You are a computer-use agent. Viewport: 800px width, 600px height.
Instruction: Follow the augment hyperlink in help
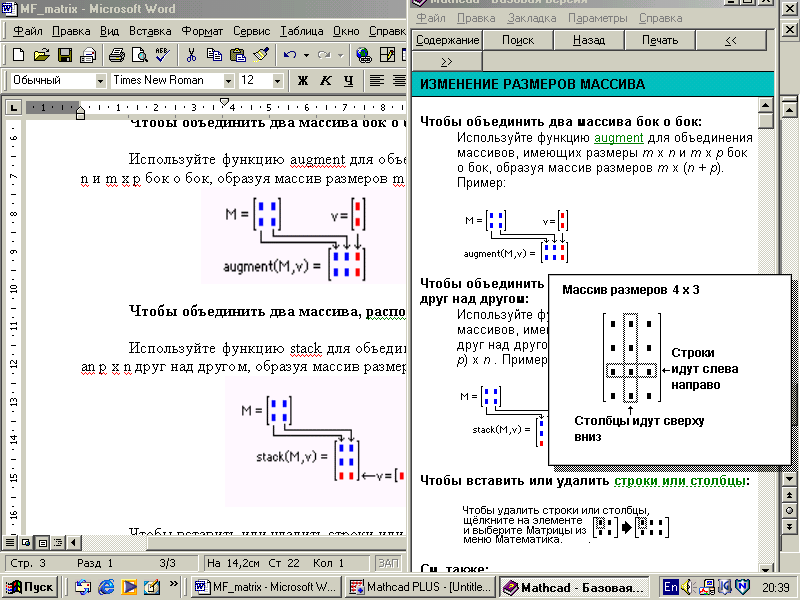click(x=618, y=138)
